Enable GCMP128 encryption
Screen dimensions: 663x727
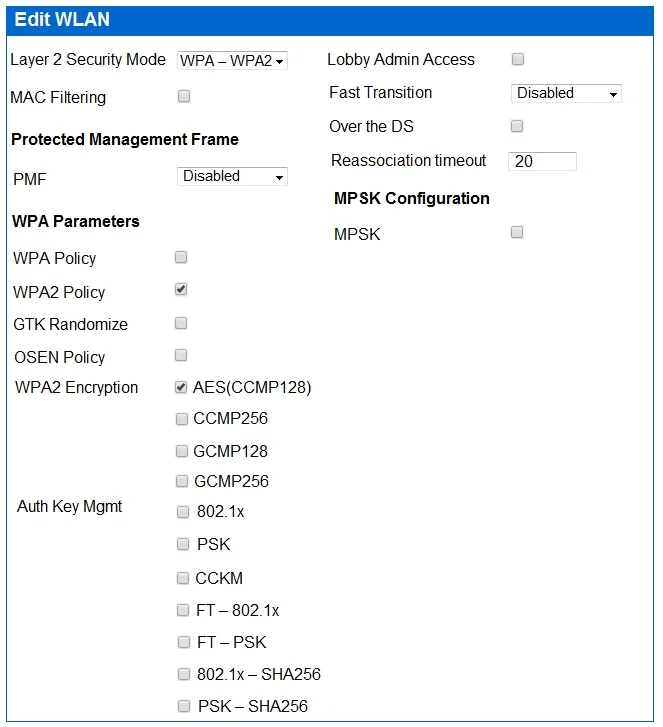(182, 451)
